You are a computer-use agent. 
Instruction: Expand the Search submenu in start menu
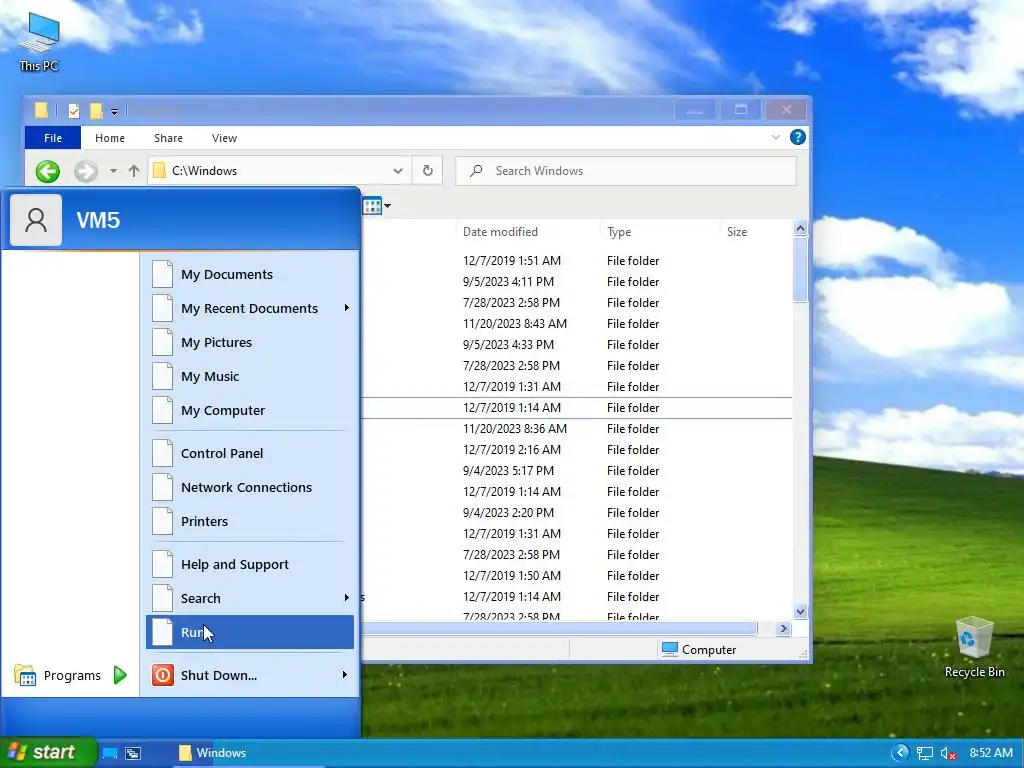click(x=346, y=598)
